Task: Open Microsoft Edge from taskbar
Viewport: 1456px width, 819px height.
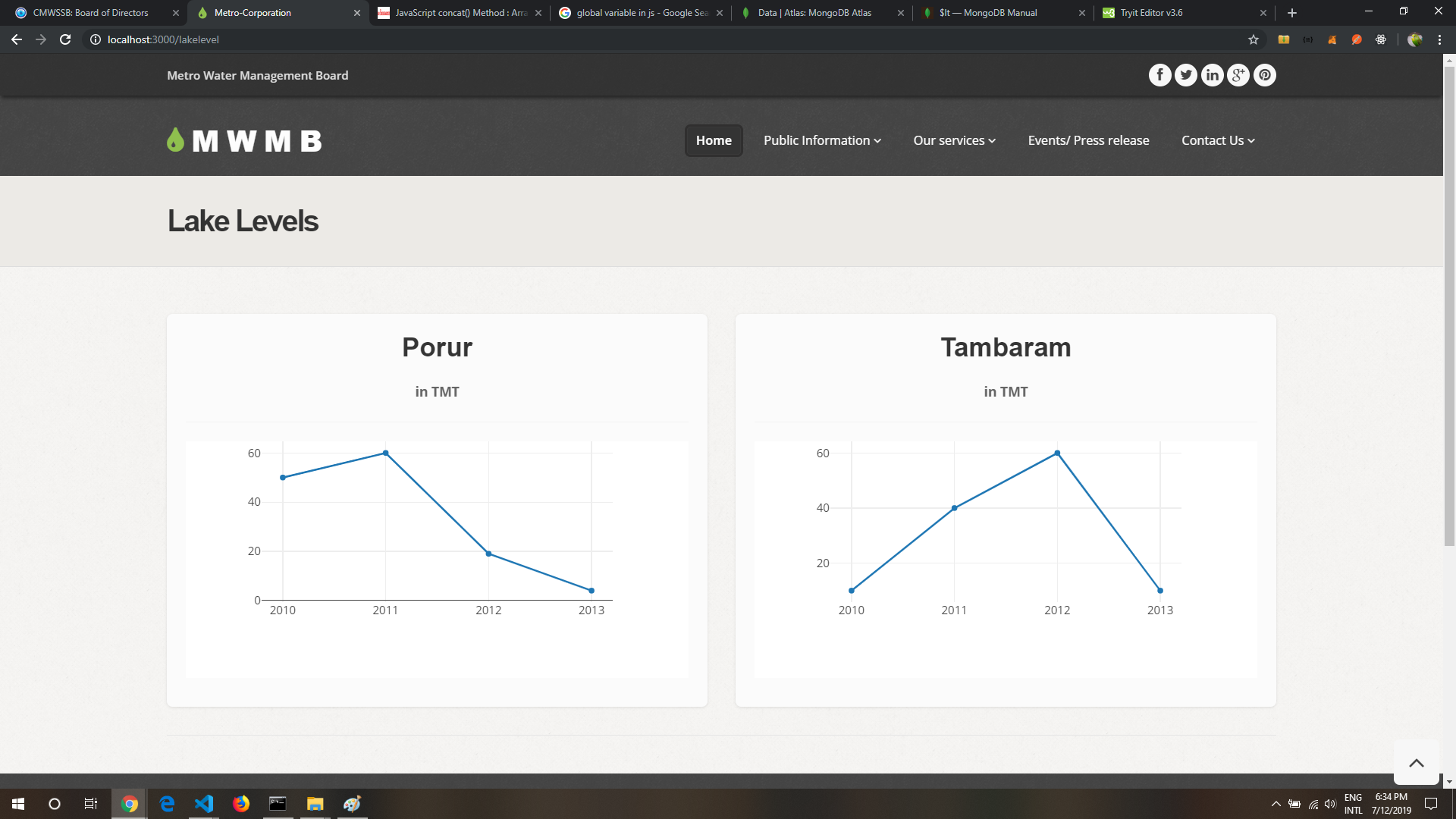Action: click(167, 804)
